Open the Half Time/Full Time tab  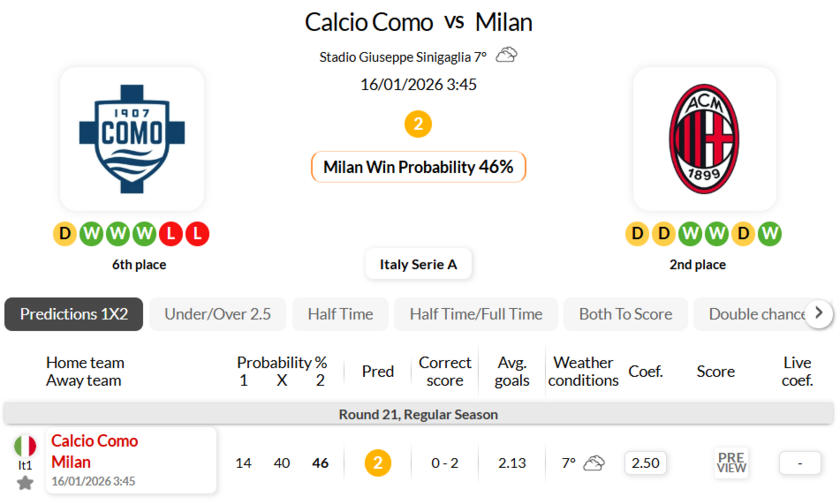tap(476, 314)
